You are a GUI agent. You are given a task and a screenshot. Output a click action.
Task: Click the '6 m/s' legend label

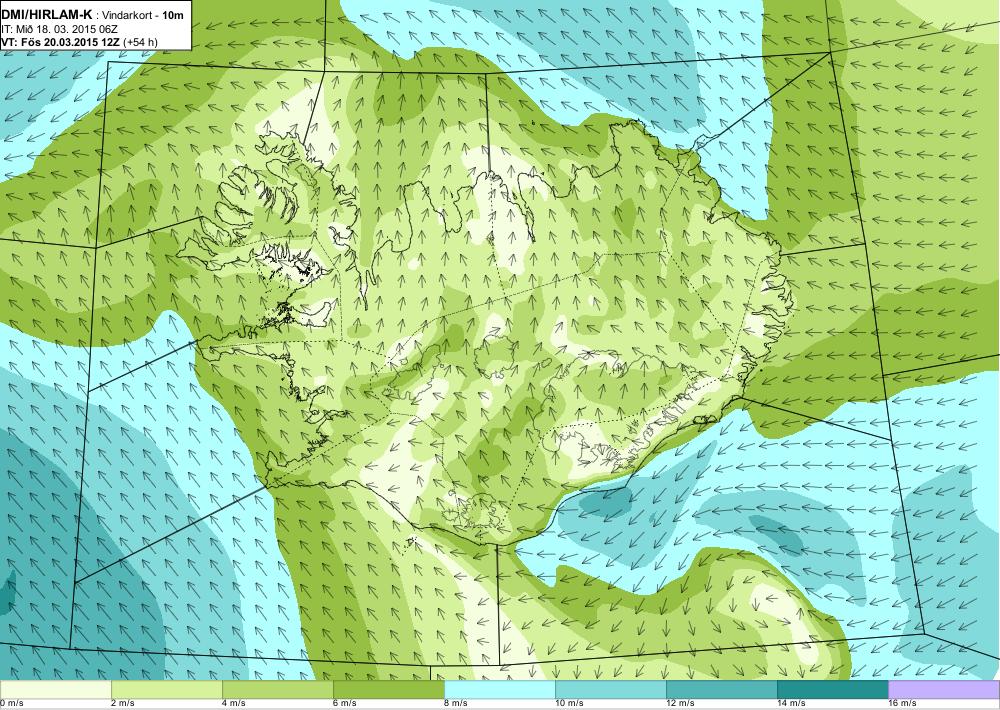point(345,704)
